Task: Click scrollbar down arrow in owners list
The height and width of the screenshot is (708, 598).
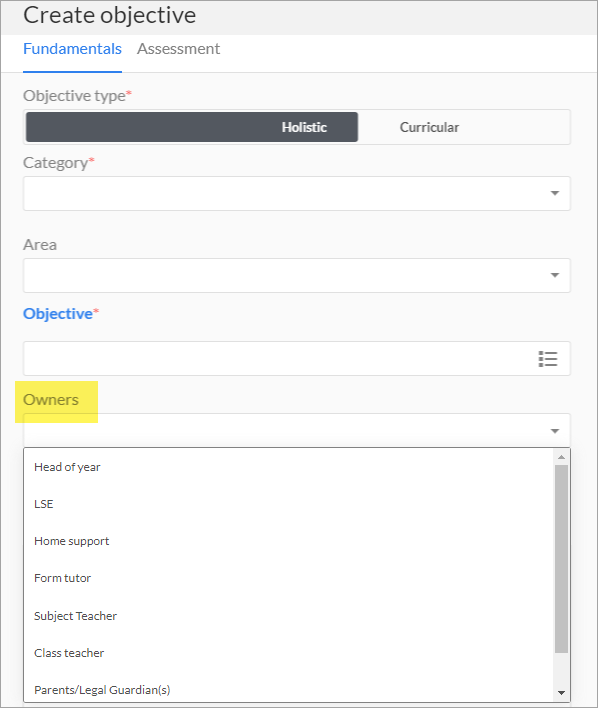Action: (x=561, y=693)
